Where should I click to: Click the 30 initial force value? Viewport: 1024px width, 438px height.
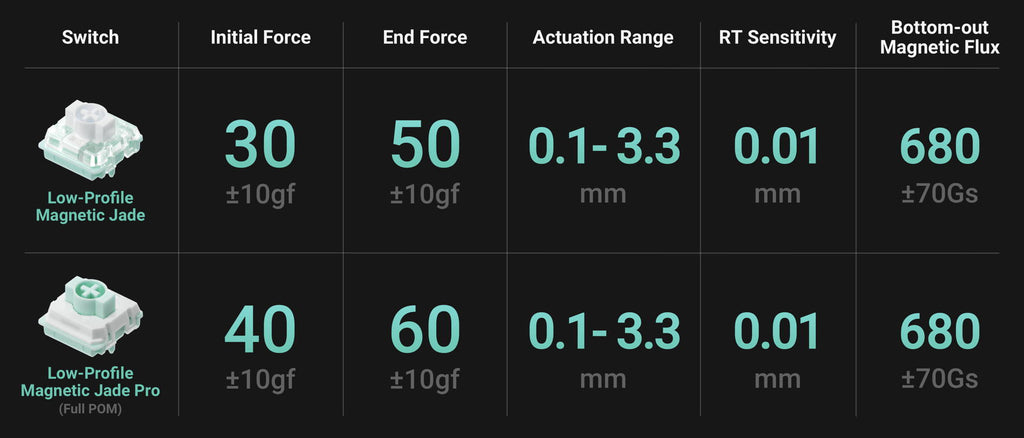click(261, 146)
